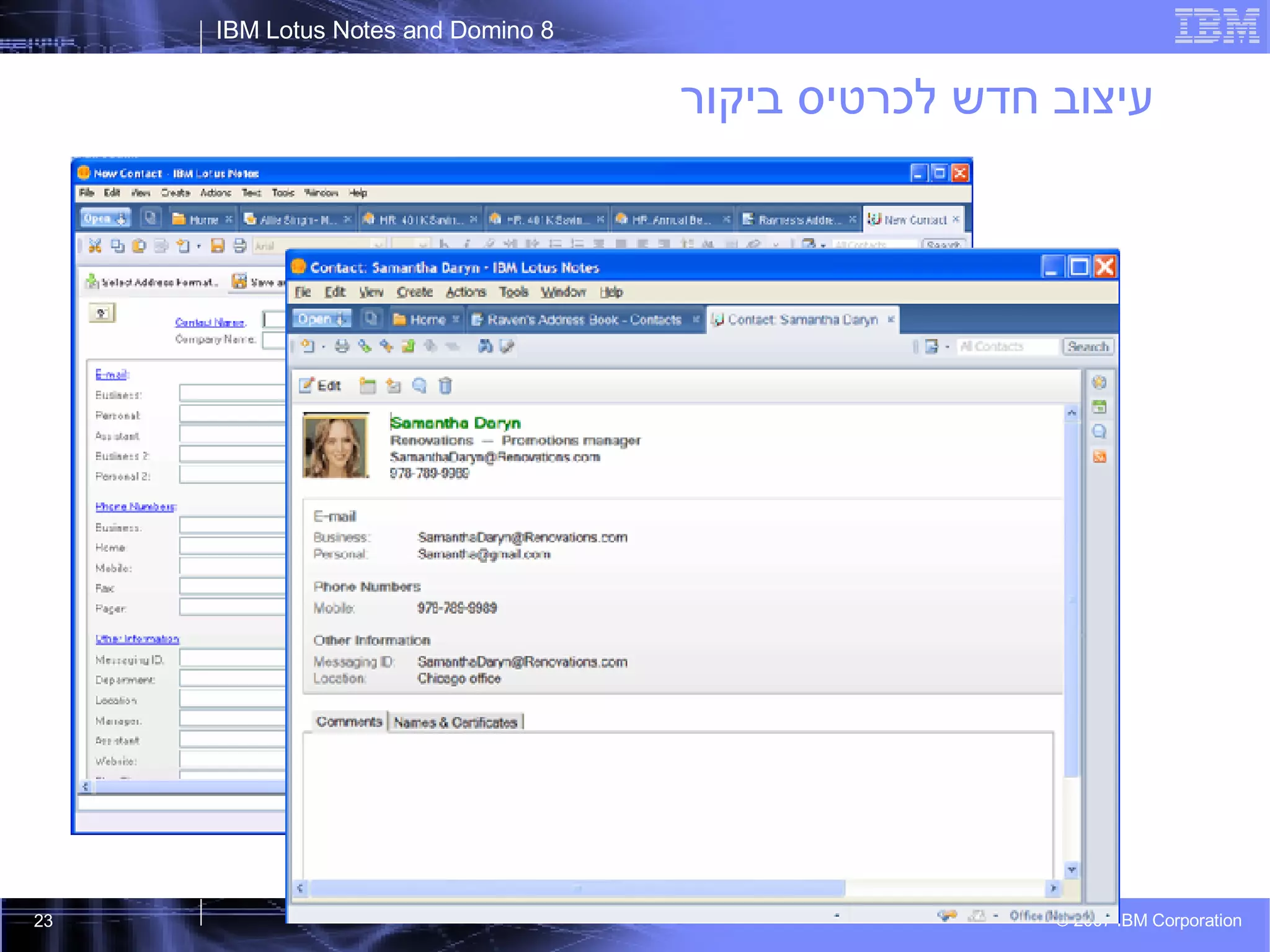Click SamanthaDaryn@Renovations.com business email text
This screenshot has width=1270, height=952.
tap(523, 537)
